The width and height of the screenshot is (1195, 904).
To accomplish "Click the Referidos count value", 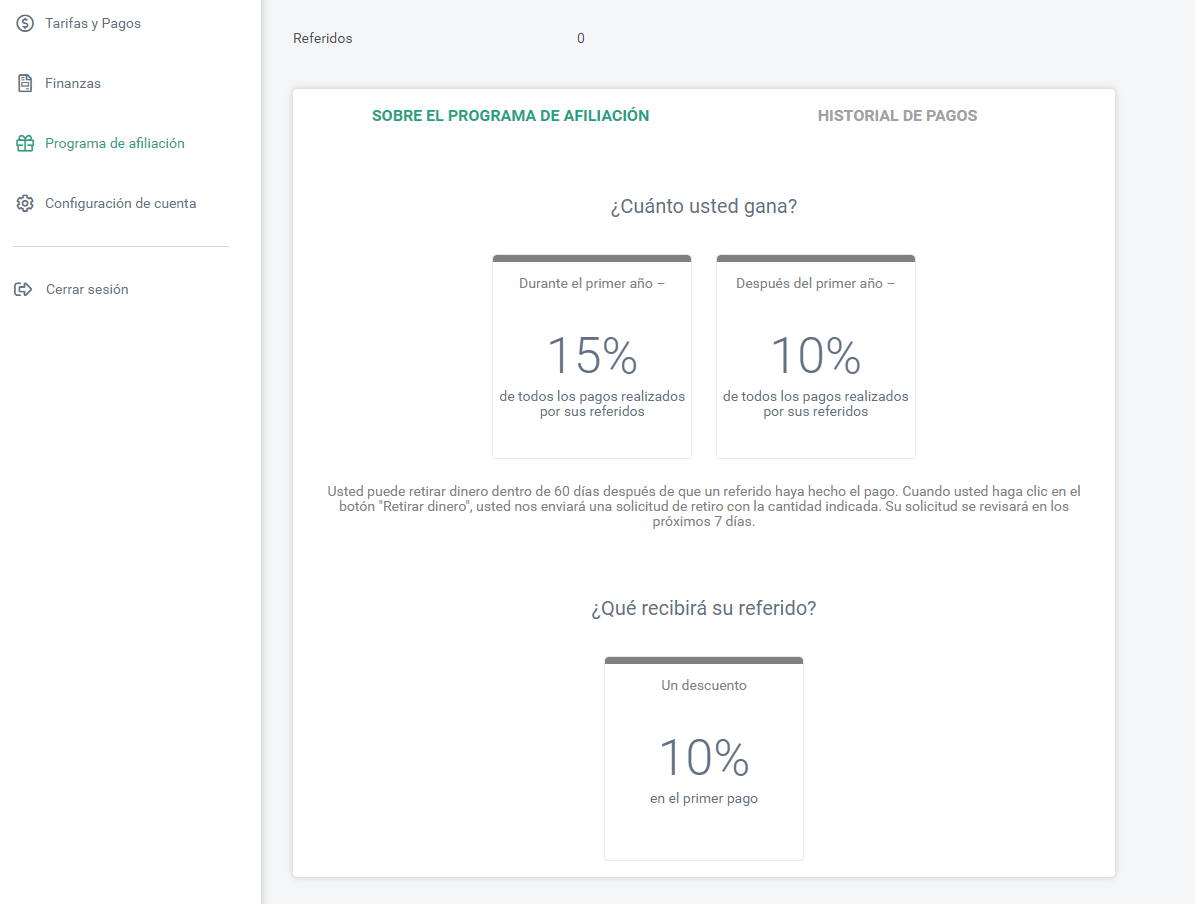I will tap(581, 38).
